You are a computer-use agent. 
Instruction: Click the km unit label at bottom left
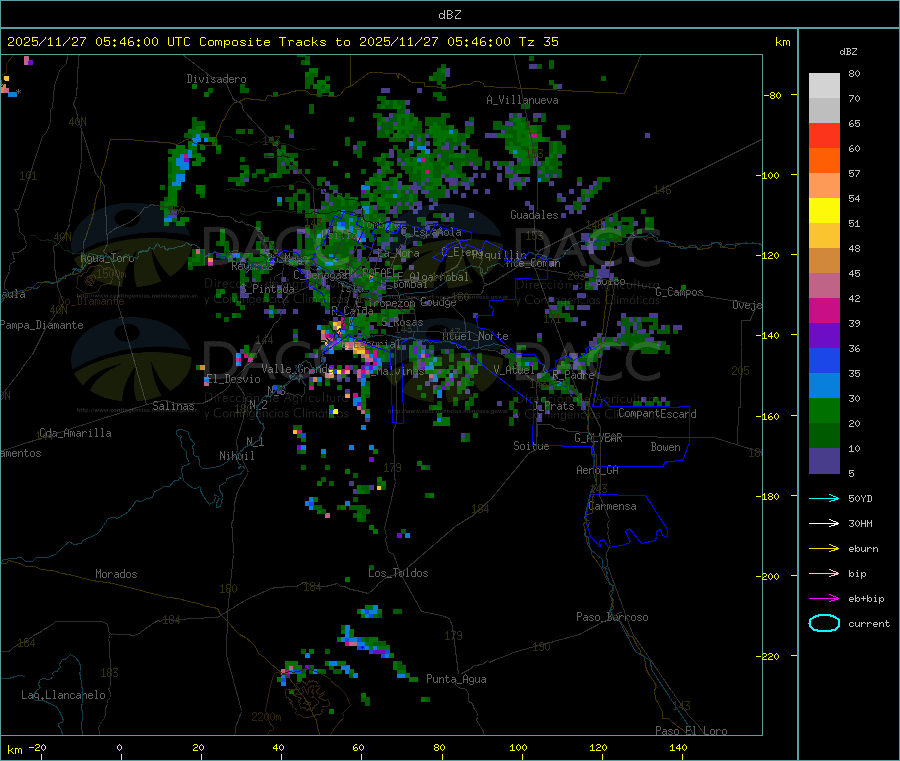point(14,750)
